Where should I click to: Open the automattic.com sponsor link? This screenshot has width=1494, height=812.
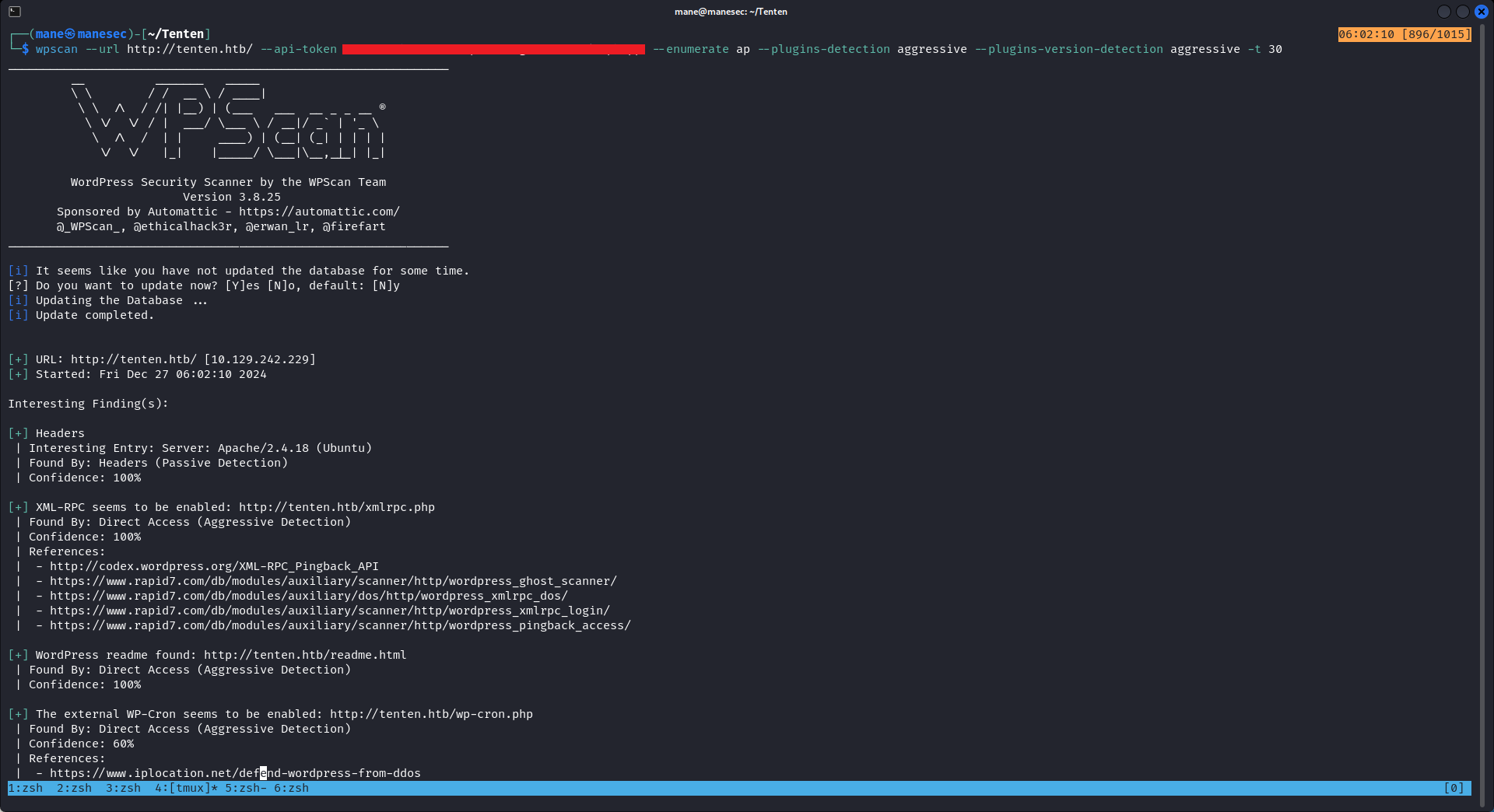[319, 212]
